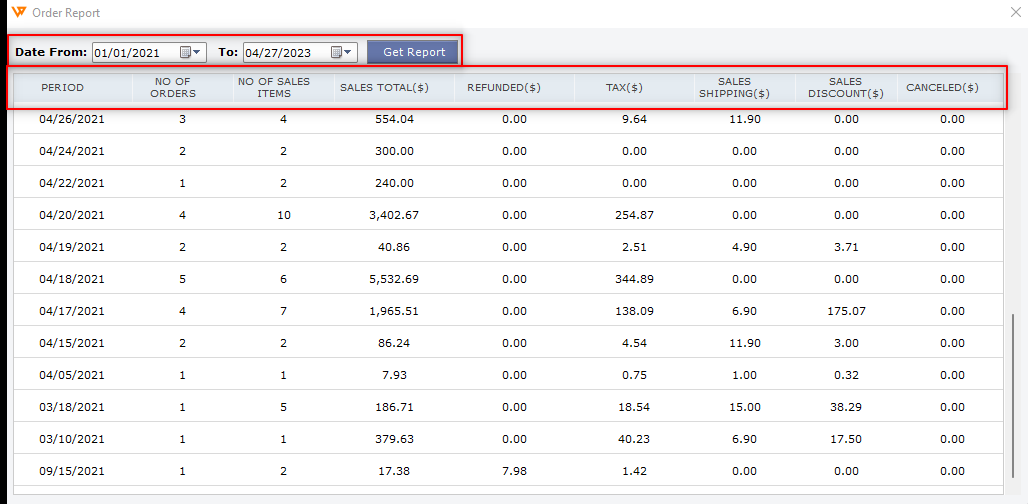Click sales total value 17.38
The width and height of the screenshot is (1028, 504).
[x=394, y=471]
